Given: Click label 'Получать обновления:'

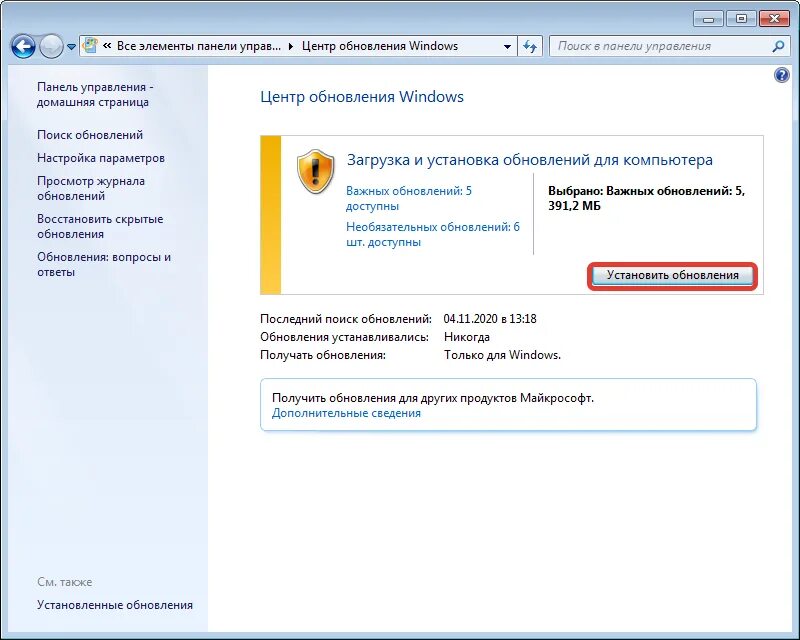Looking at the screenshot, I should [x=323, y=355].
